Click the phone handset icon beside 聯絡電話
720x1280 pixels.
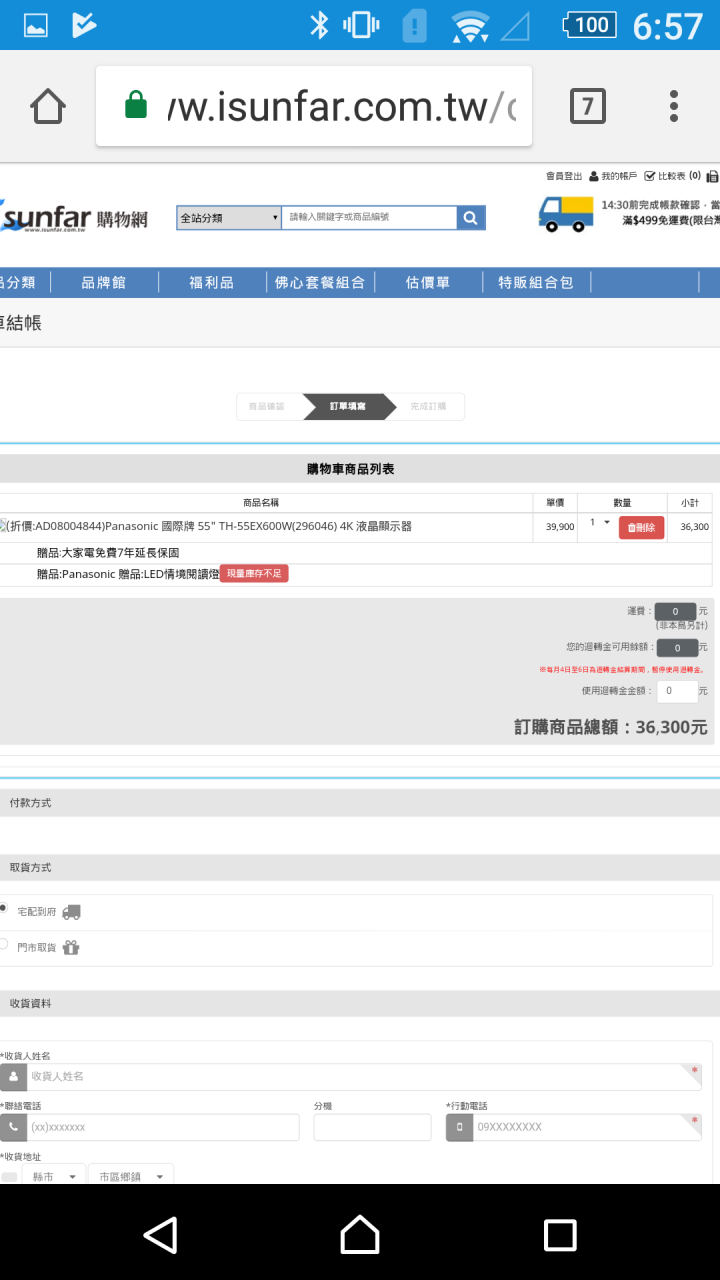[13, 1127]
